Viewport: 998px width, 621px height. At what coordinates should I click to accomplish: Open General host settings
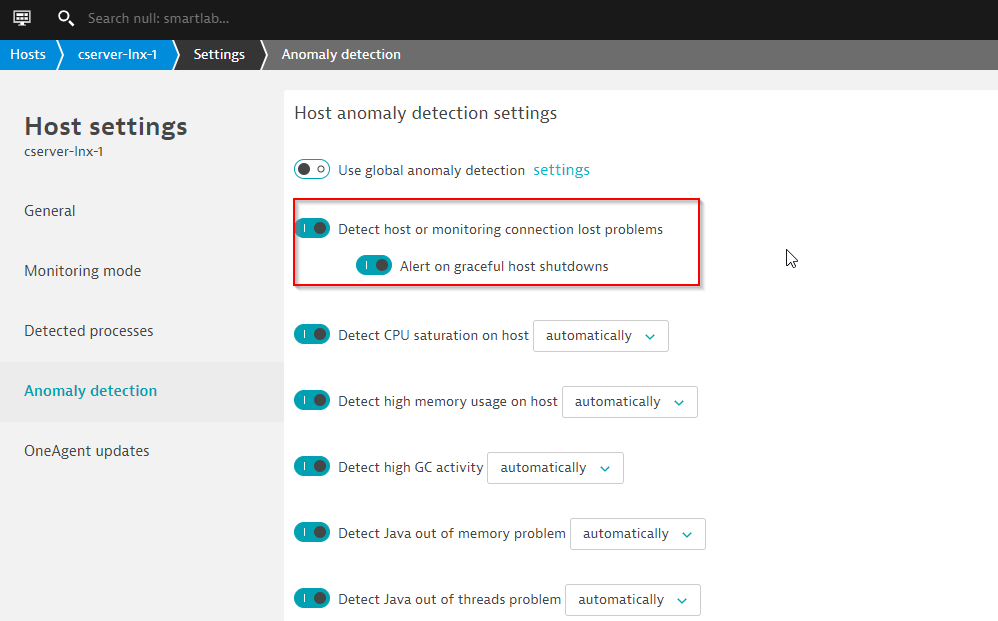tap(50, 211)
